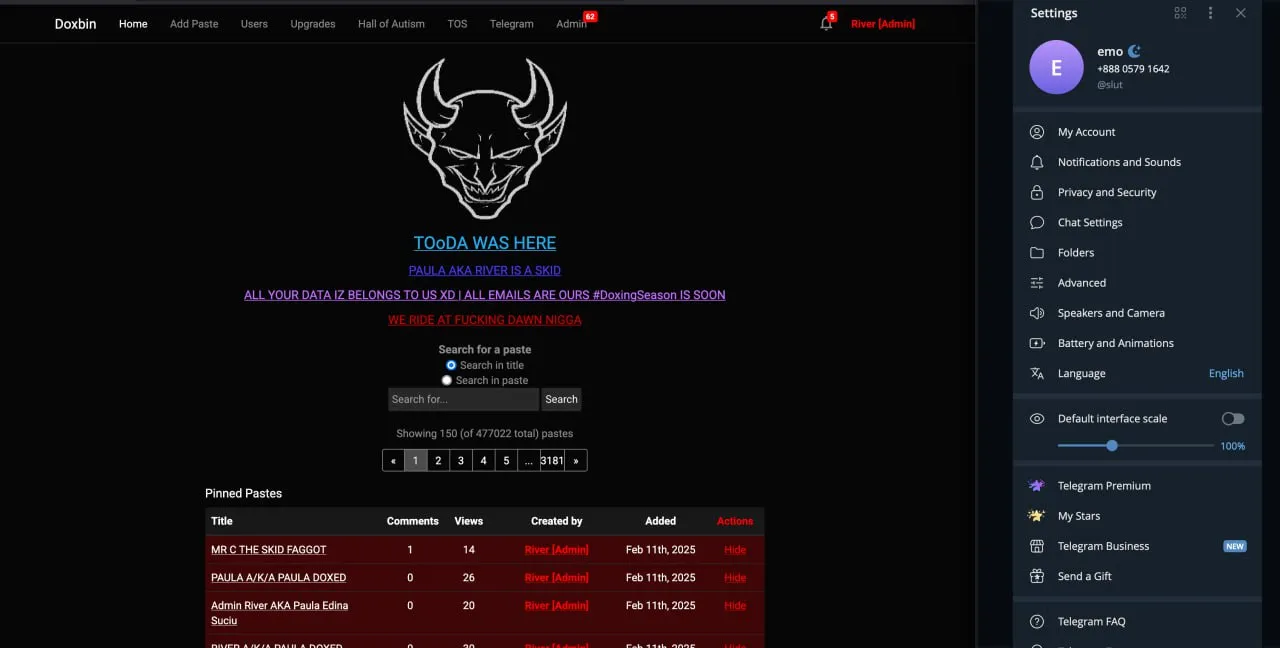Open the notification bell in the Doxbin header

pos(826,24)
